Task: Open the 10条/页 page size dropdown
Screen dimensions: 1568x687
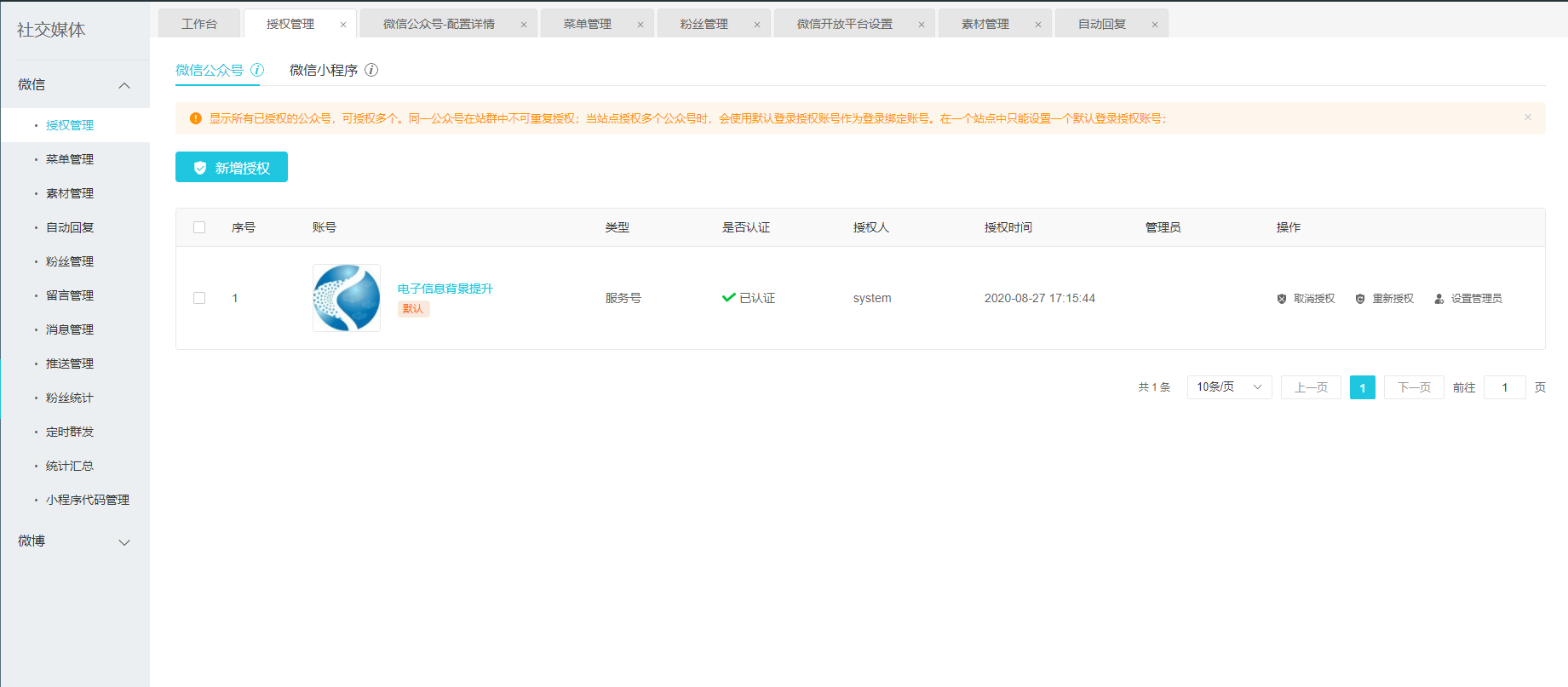Action: (1229, 387)
